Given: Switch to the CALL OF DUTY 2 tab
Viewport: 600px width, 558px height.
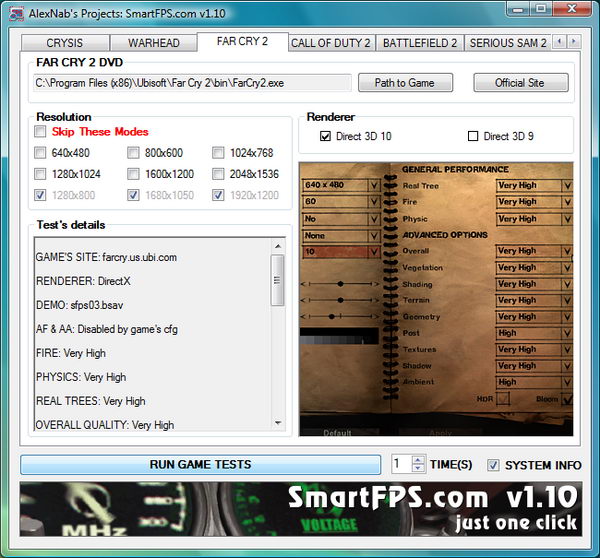Looking at the screenshot, I should coord(331,43).
